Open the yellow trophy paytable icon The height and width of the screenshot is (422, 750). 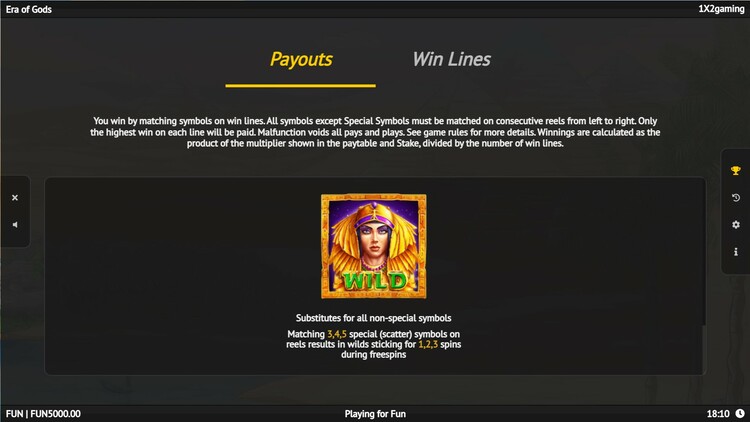[x=736, y=171]
